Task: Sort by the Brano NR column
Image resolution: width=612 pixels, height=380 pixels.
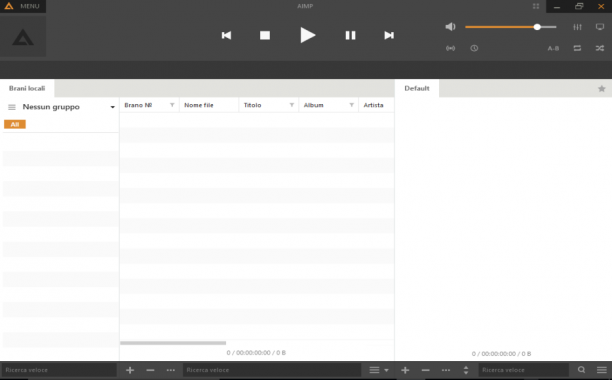Action: pos(138,105)
